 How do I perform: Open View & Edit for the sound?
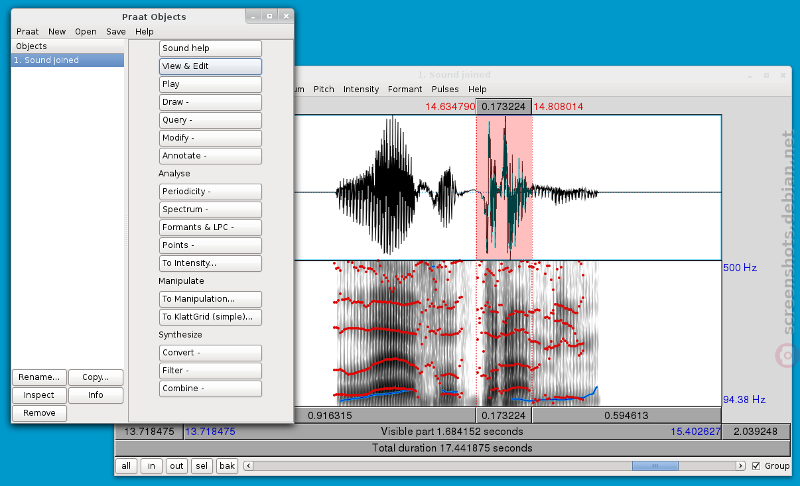pyautogui.click(x=210, y=66)
